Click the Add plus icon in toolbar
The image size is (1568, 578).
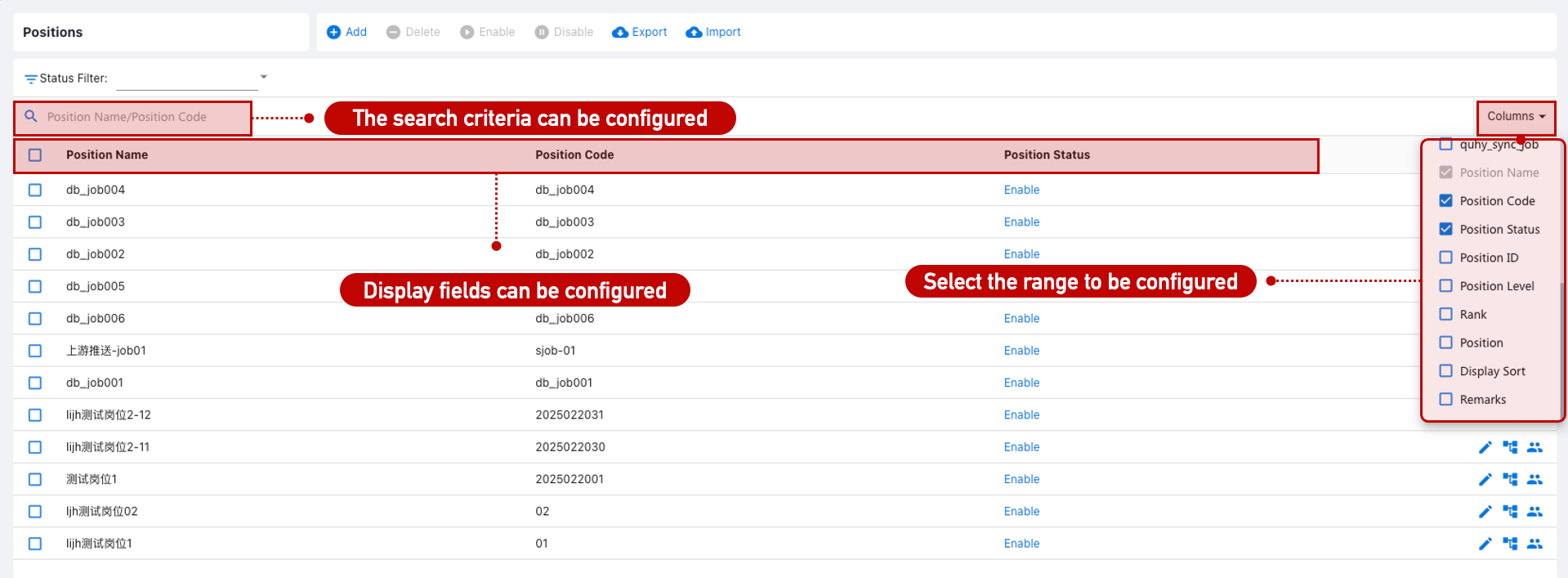(333, 32)
